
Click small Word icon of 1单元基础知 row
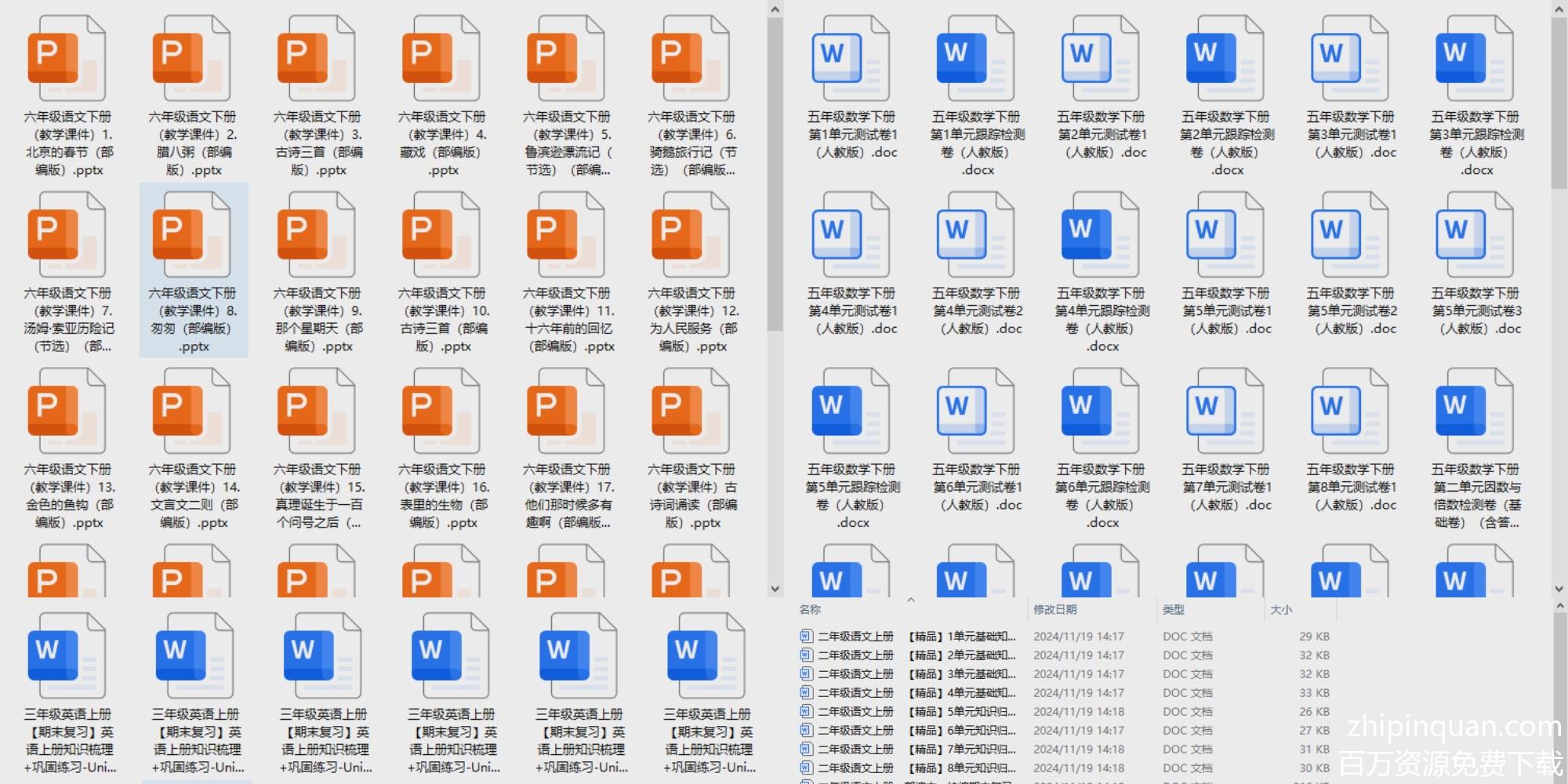[x=806, y=636]
